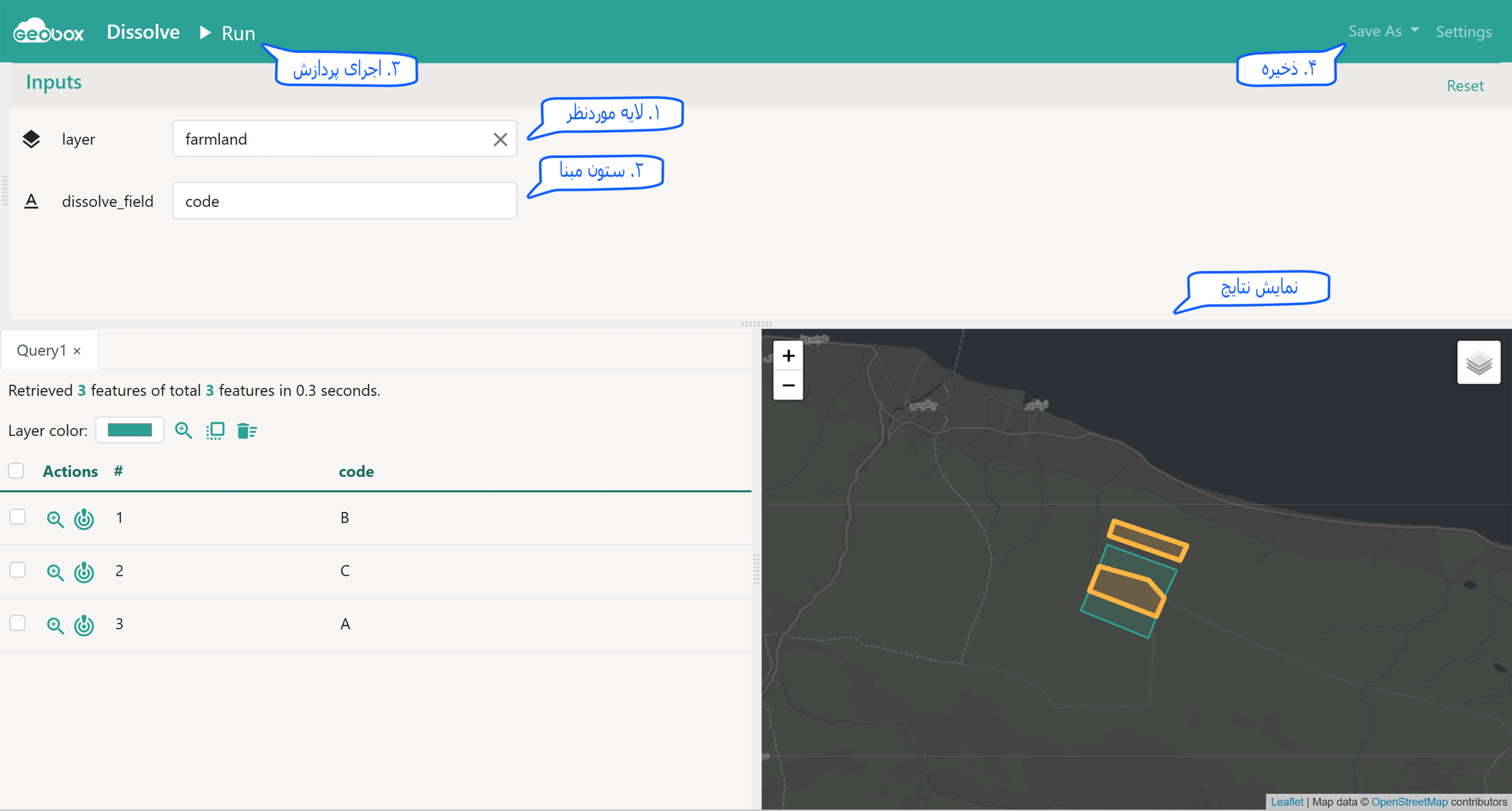Zoom to layer extent magnifier icon
This screenshot has width=1512, height=811.
click(x=183, y=431)
